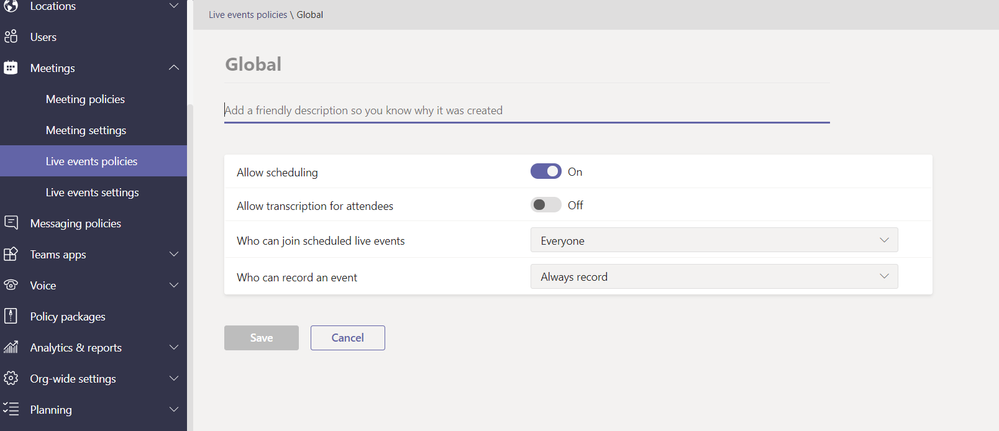This screenshot has width=999, height=431.
Task: Click the Policy packages icon
Action: (11, 316)
